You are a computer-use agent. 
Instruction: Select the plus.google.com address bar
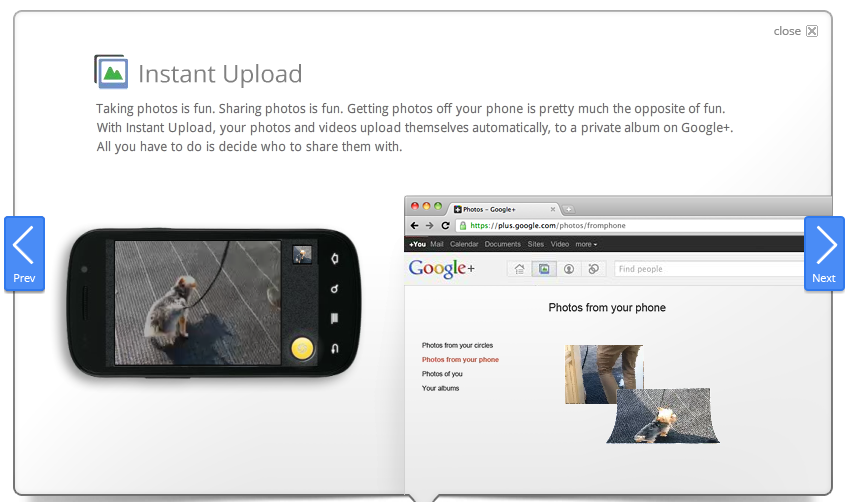pos(631,226)
